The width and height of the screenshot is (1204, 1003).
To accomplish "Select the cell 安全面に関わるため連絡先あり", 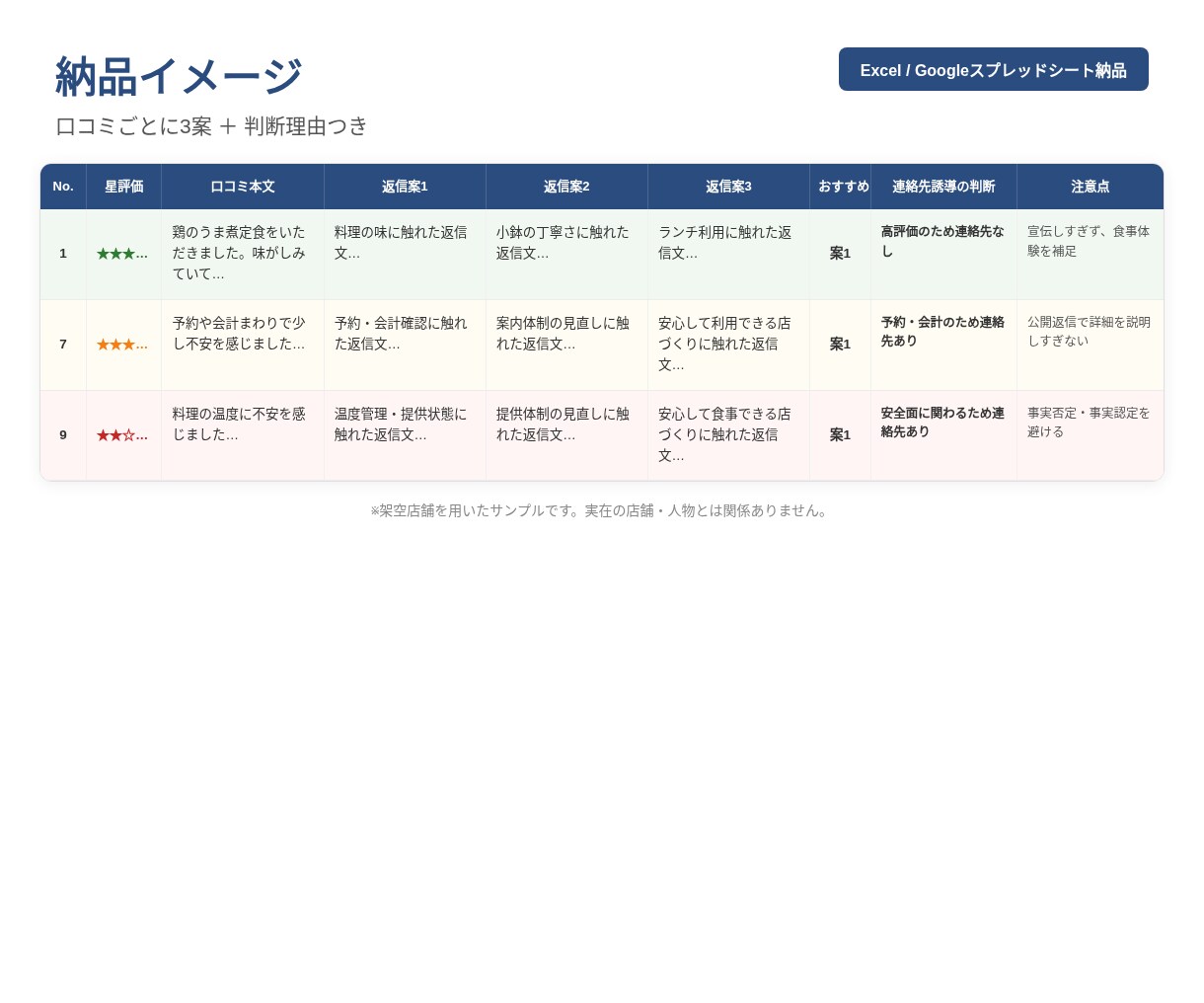I will coord(943,436).
